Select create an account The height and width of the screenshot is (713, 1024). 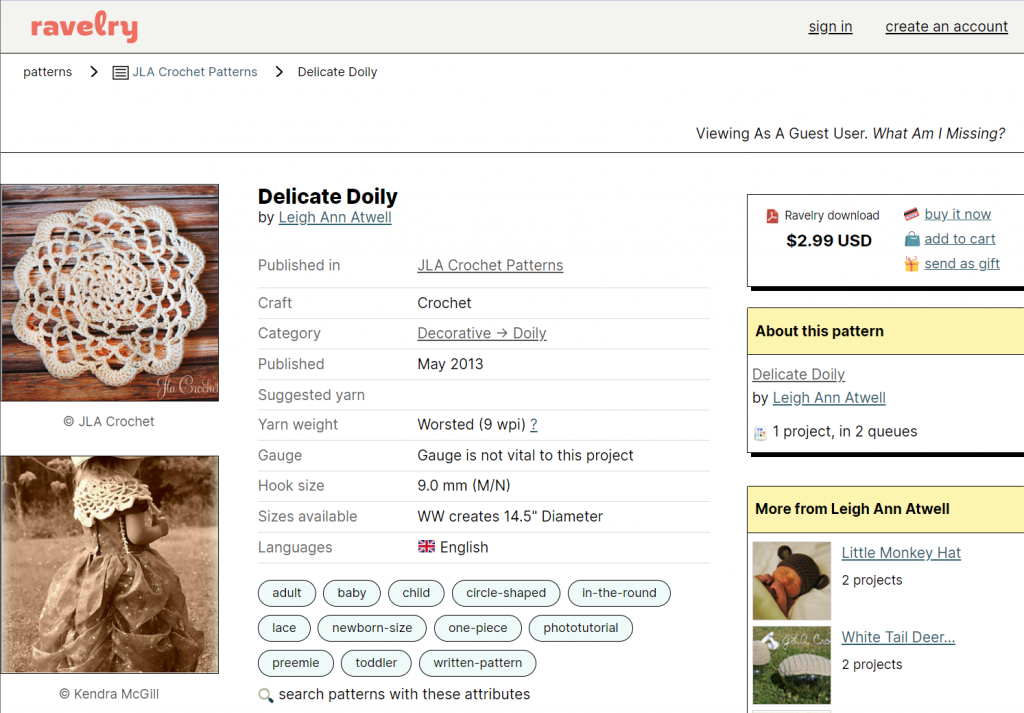946,27
